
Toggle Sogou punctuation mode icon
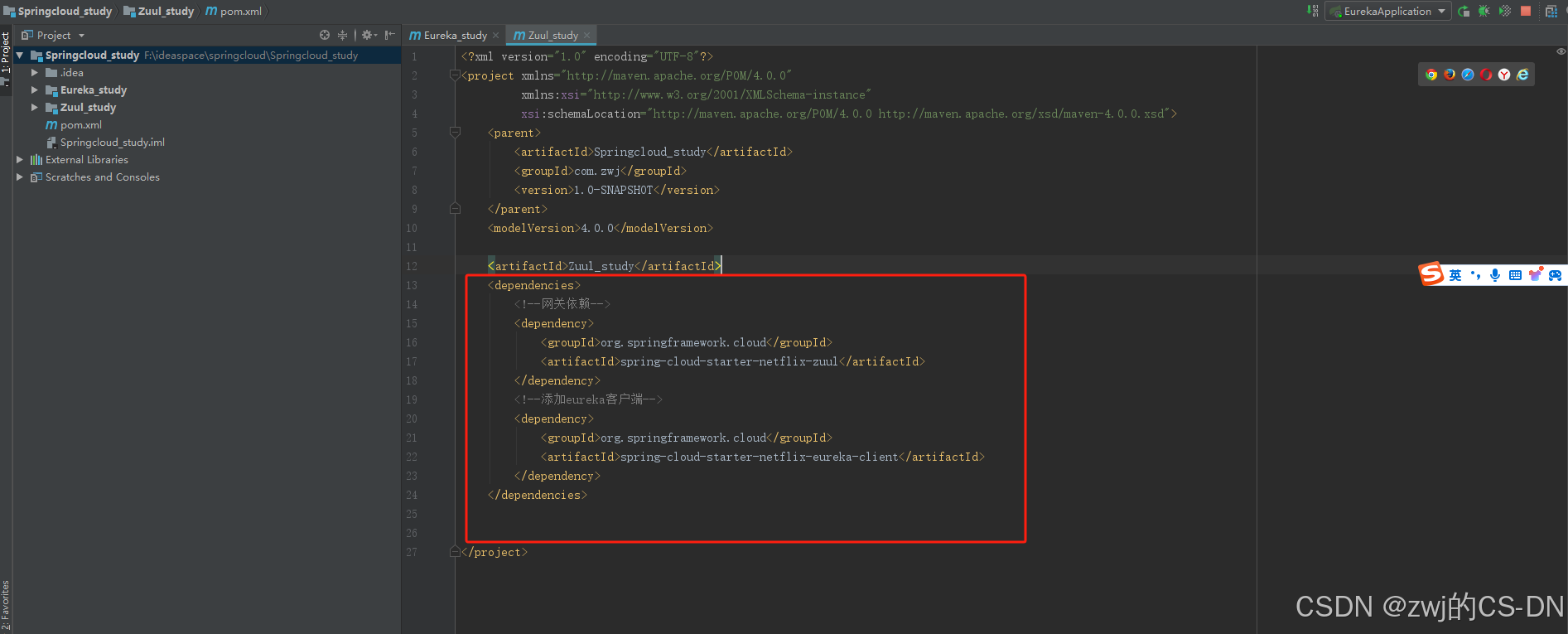(x=1475, y=275)
